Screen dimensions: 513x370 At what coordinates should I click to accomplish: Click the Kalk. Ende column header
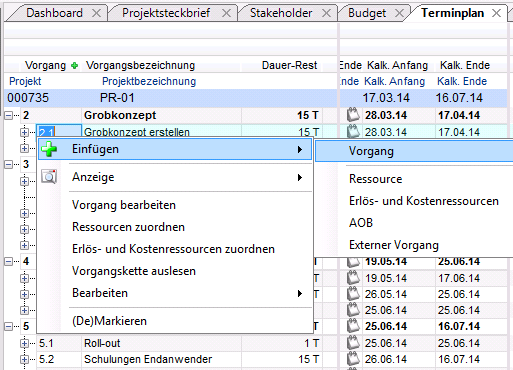tap(465, 65)
